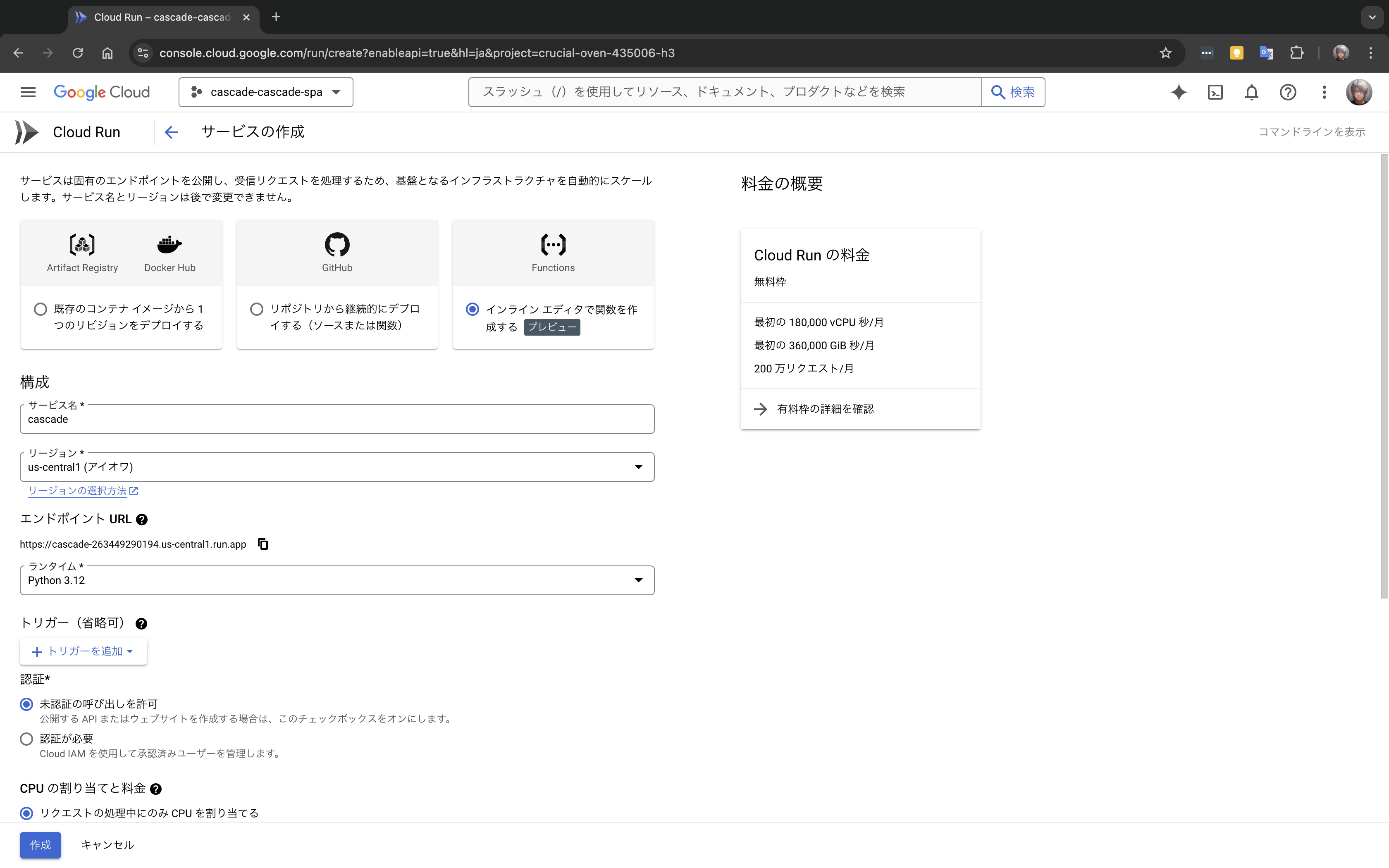Click the help icon next to エンドポイント URL
The height and width of the screenshot is (868, 1389).
(x=142, y=520)
